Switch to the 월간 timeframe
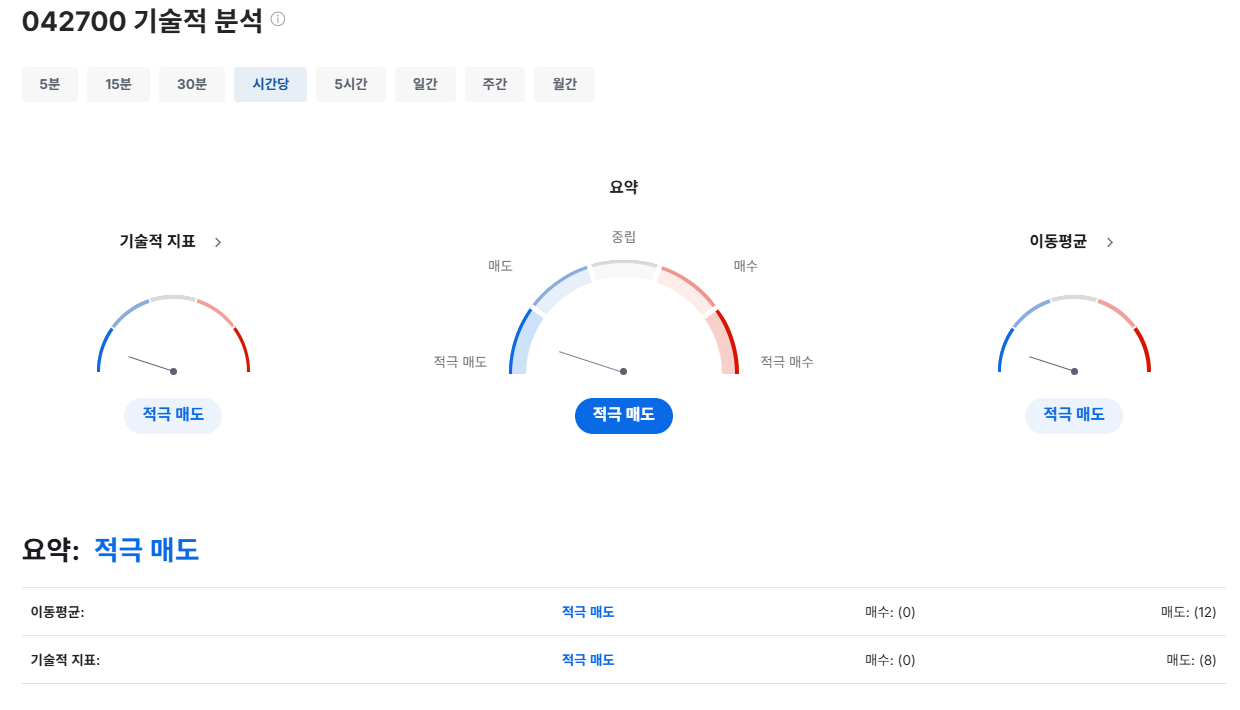 click(x=564, y=84)
